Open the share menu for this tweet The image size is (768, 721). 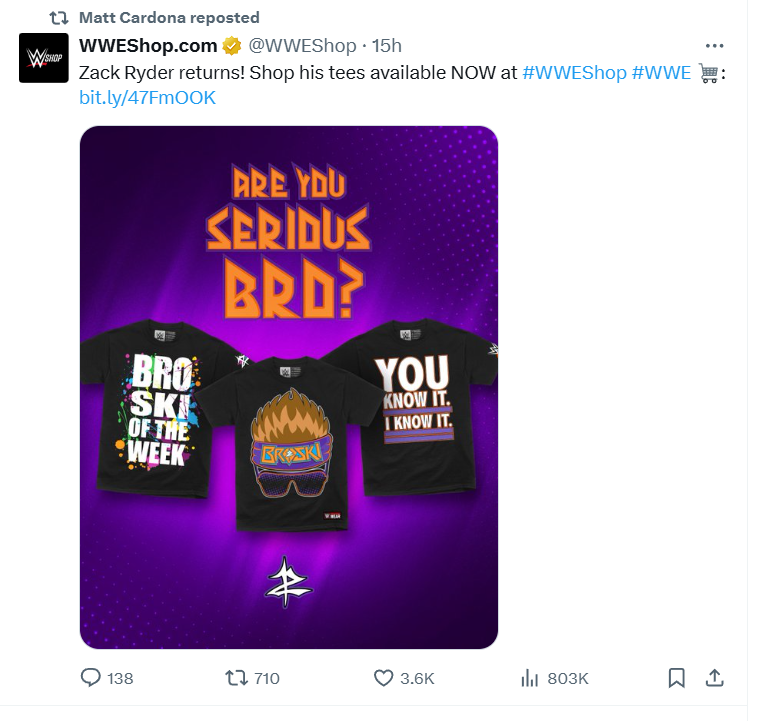click(714, 678)
